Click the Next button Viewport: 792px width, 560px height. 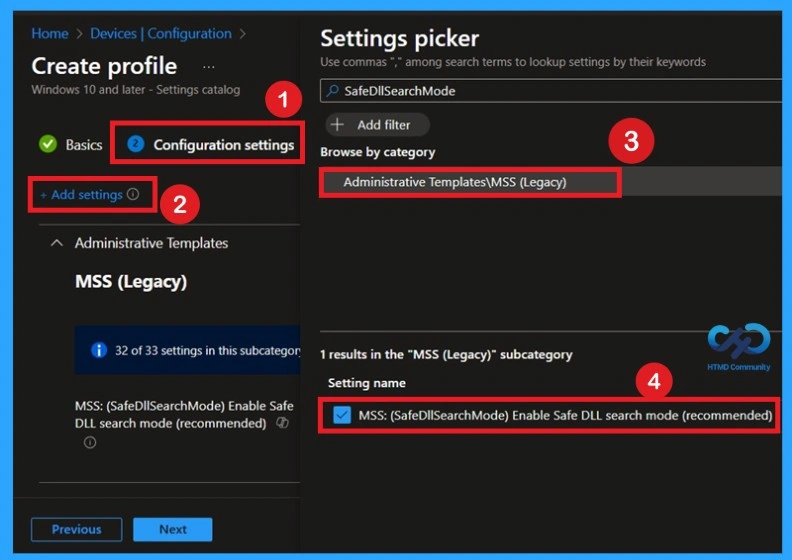[x=173, y=529]
